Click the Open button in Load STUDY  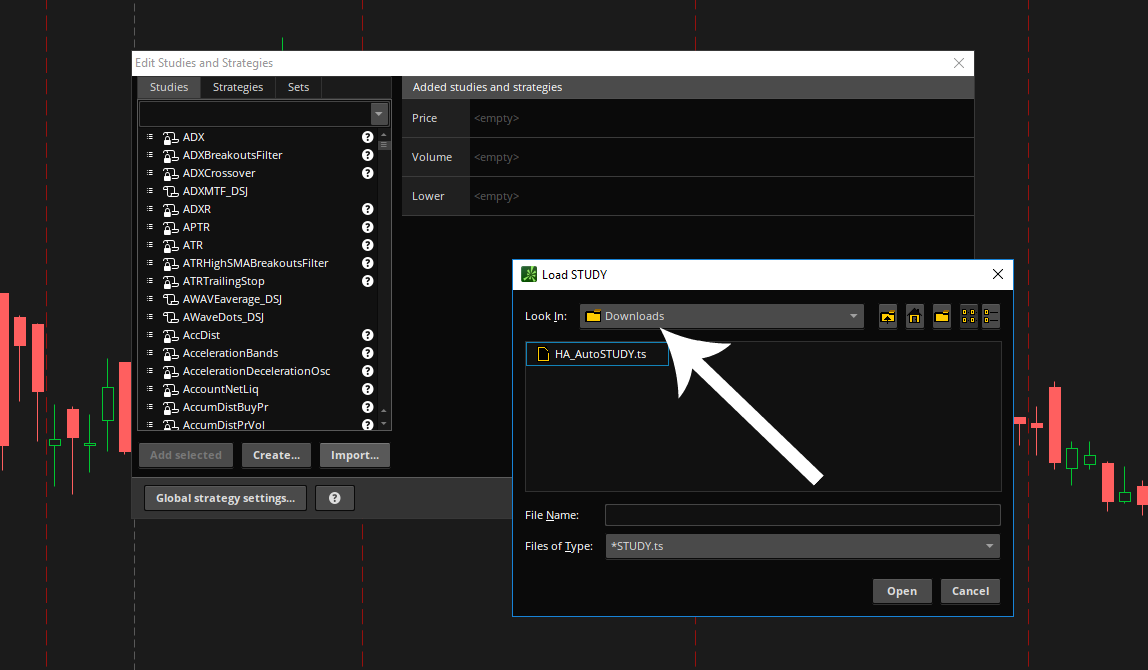coord(901,591)
